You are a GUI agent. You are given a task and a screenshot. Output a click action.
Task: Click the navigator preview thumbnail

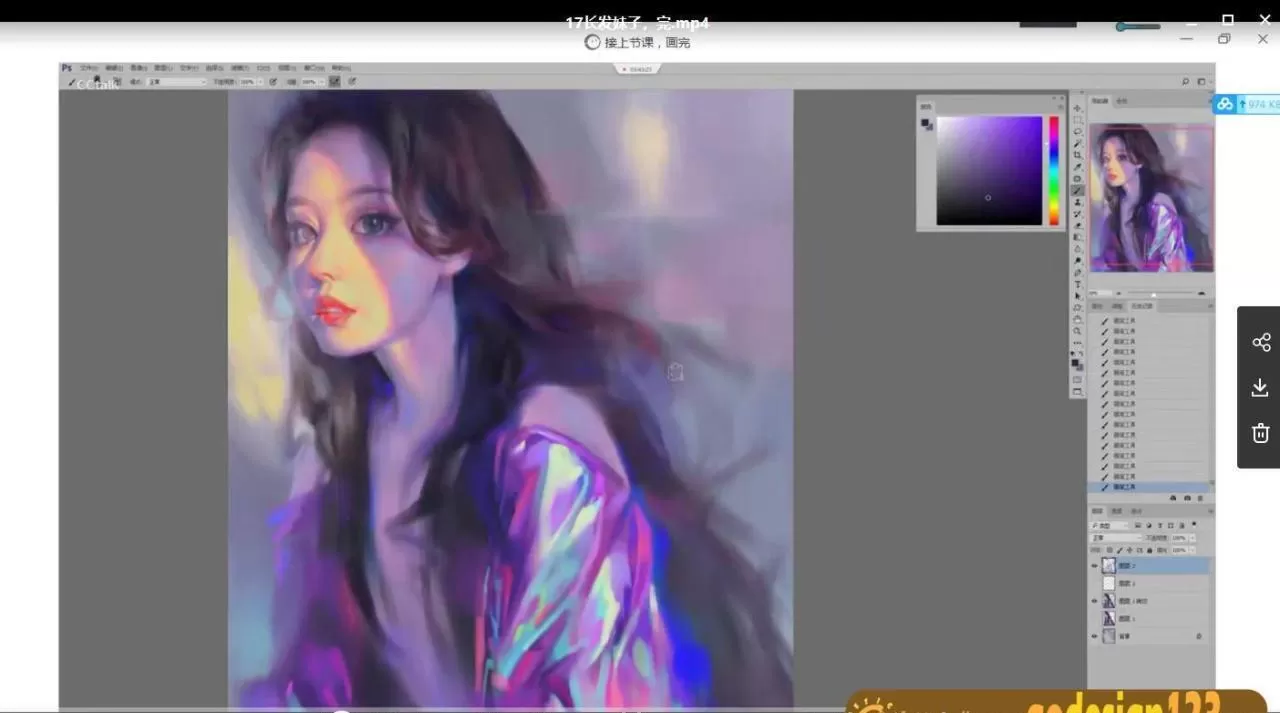click(x=1151, y=197)
